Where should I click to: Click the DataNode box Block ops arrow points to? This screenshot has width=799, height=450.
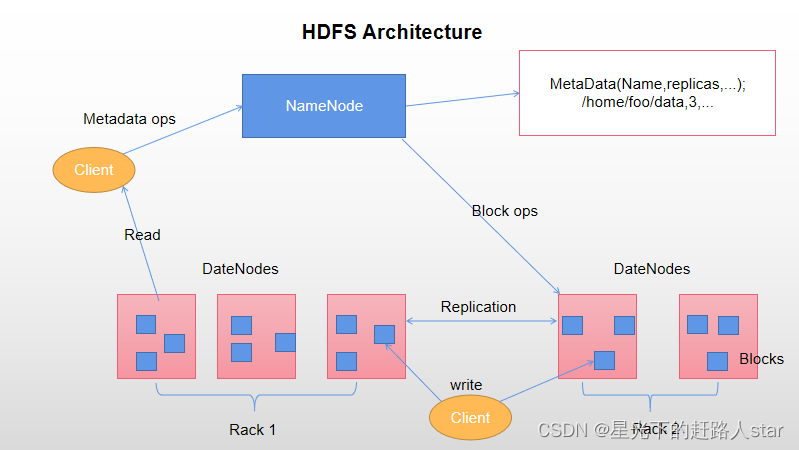597,336
